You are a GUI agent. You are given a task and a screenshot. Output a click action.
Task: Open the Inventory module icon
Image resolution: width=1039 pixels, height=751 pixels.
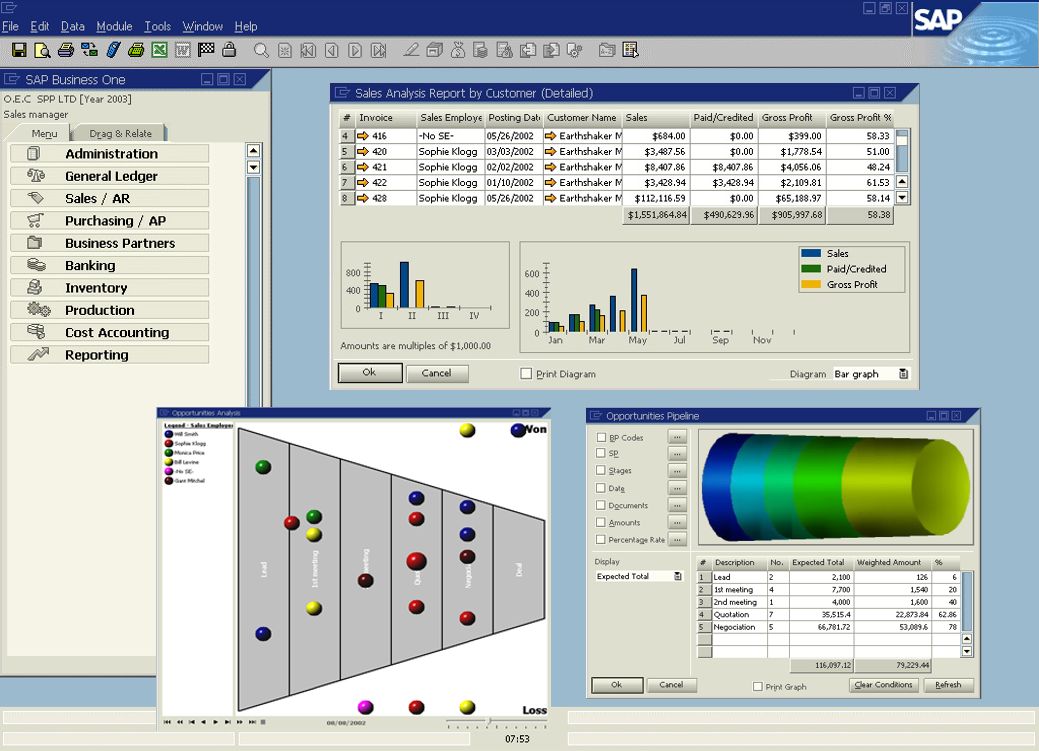pos(36,288)
